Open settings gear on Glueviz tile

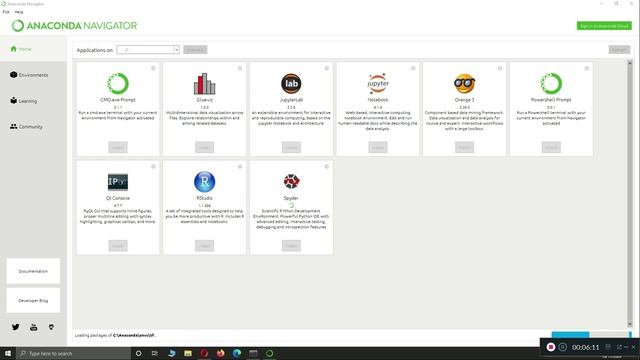pyautogui.click(x=240, y=68)
